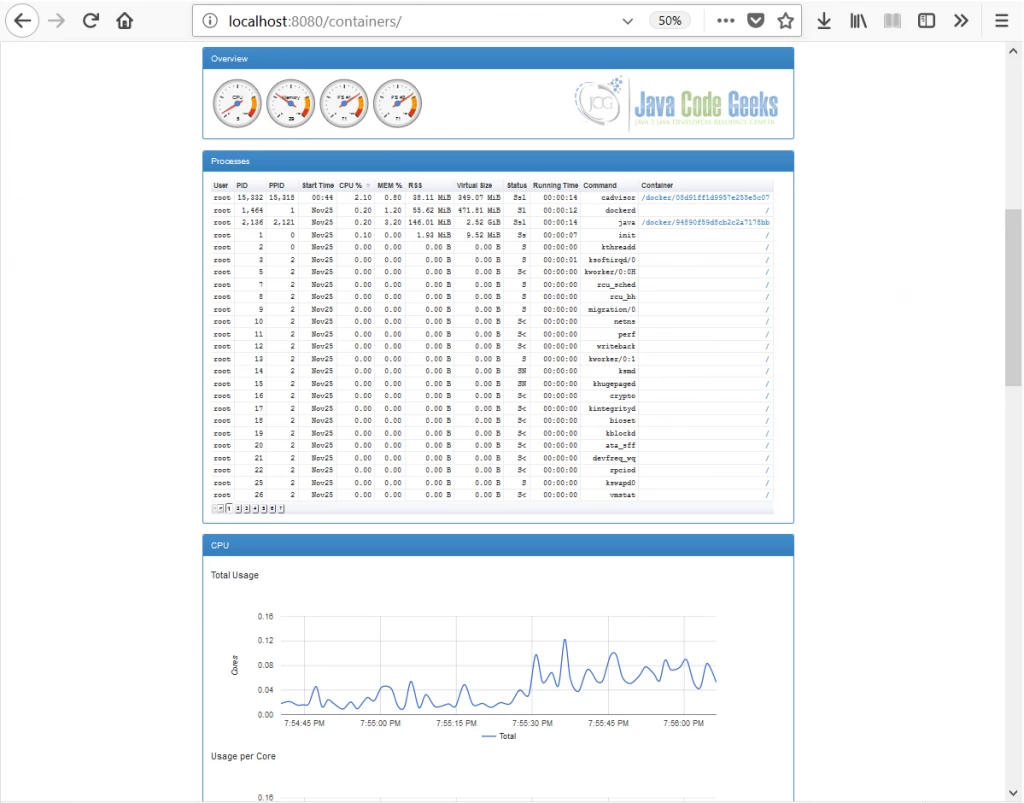1024x803 pixels.
Task: Open the java /docker/94890 container link
Action: [705, 223]
